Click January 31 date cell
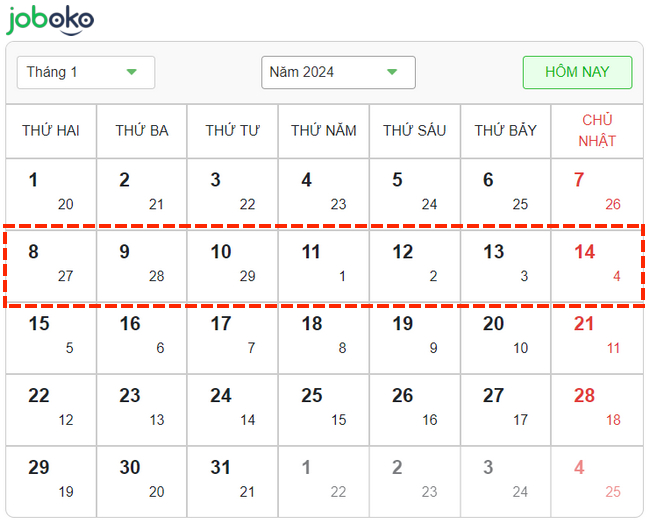 (x=233, y=479)
